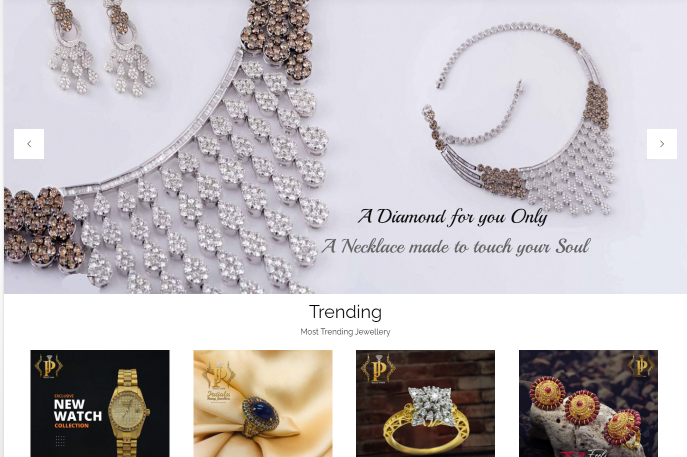Image resolution: width=687 pixels, height=457 pixels.
Task: Click the Trending section heading
Action: point(345,312)
